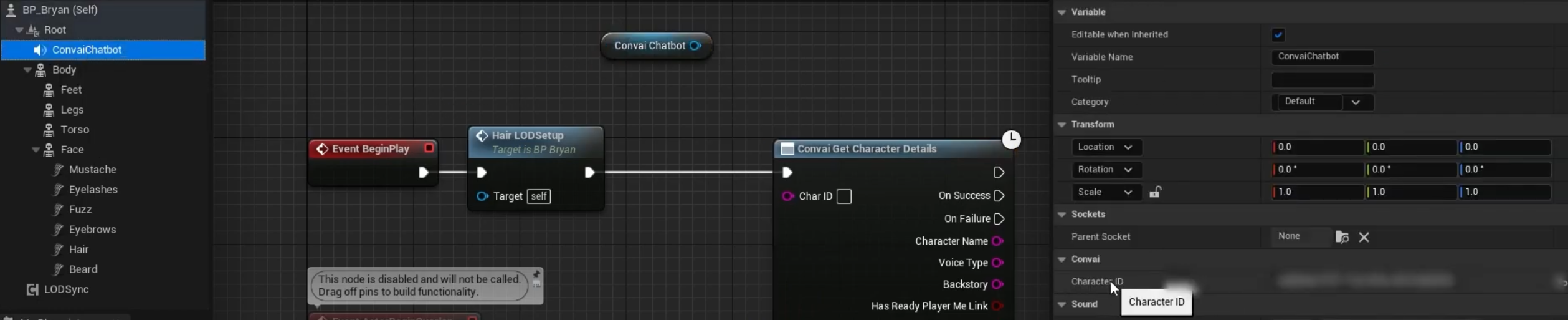Open the Rotation type dropdown

[x=1106, y=170]
